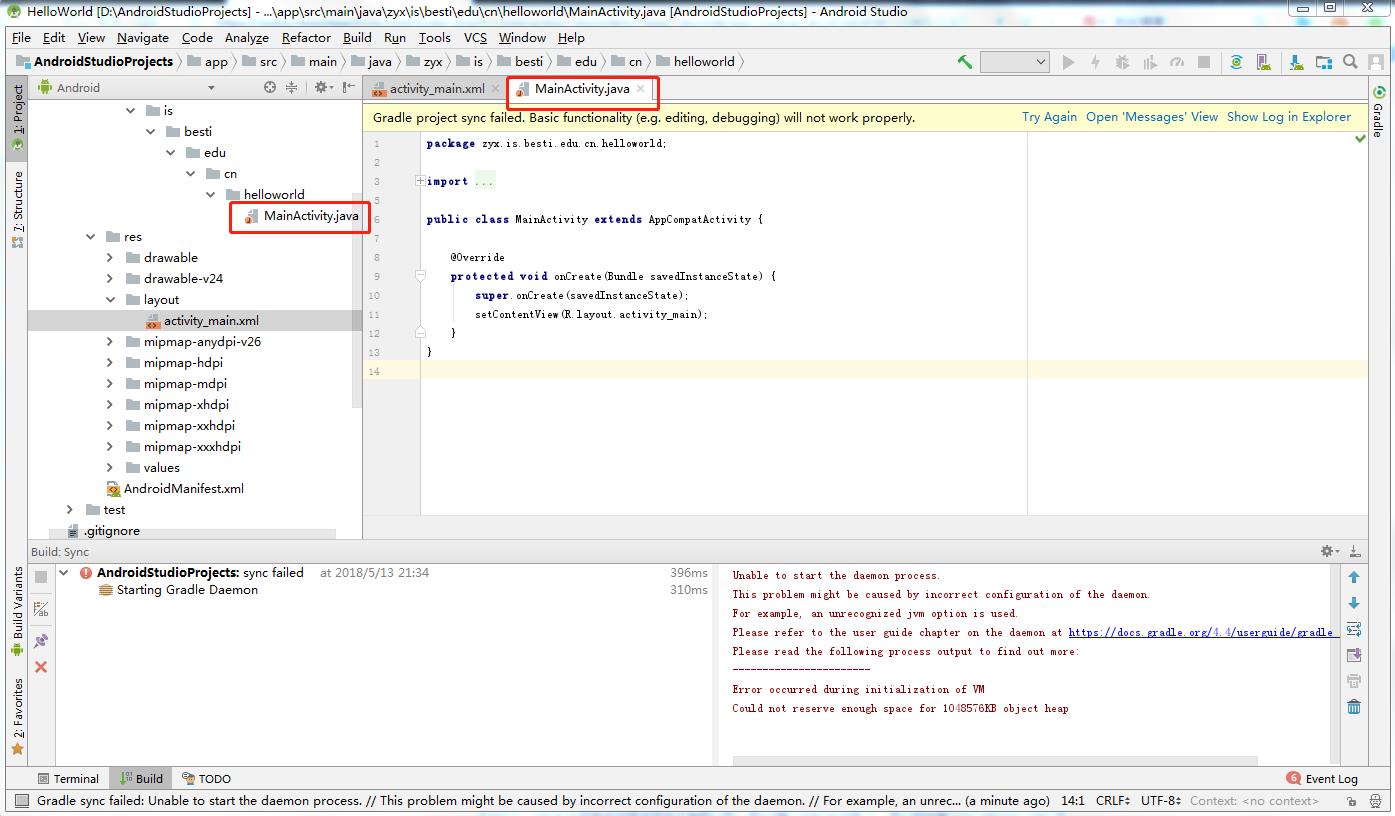Select activity_main.xml in project tree
Image resolution: width=1395 pixels, height=816 pixels.
click(202, 321)
